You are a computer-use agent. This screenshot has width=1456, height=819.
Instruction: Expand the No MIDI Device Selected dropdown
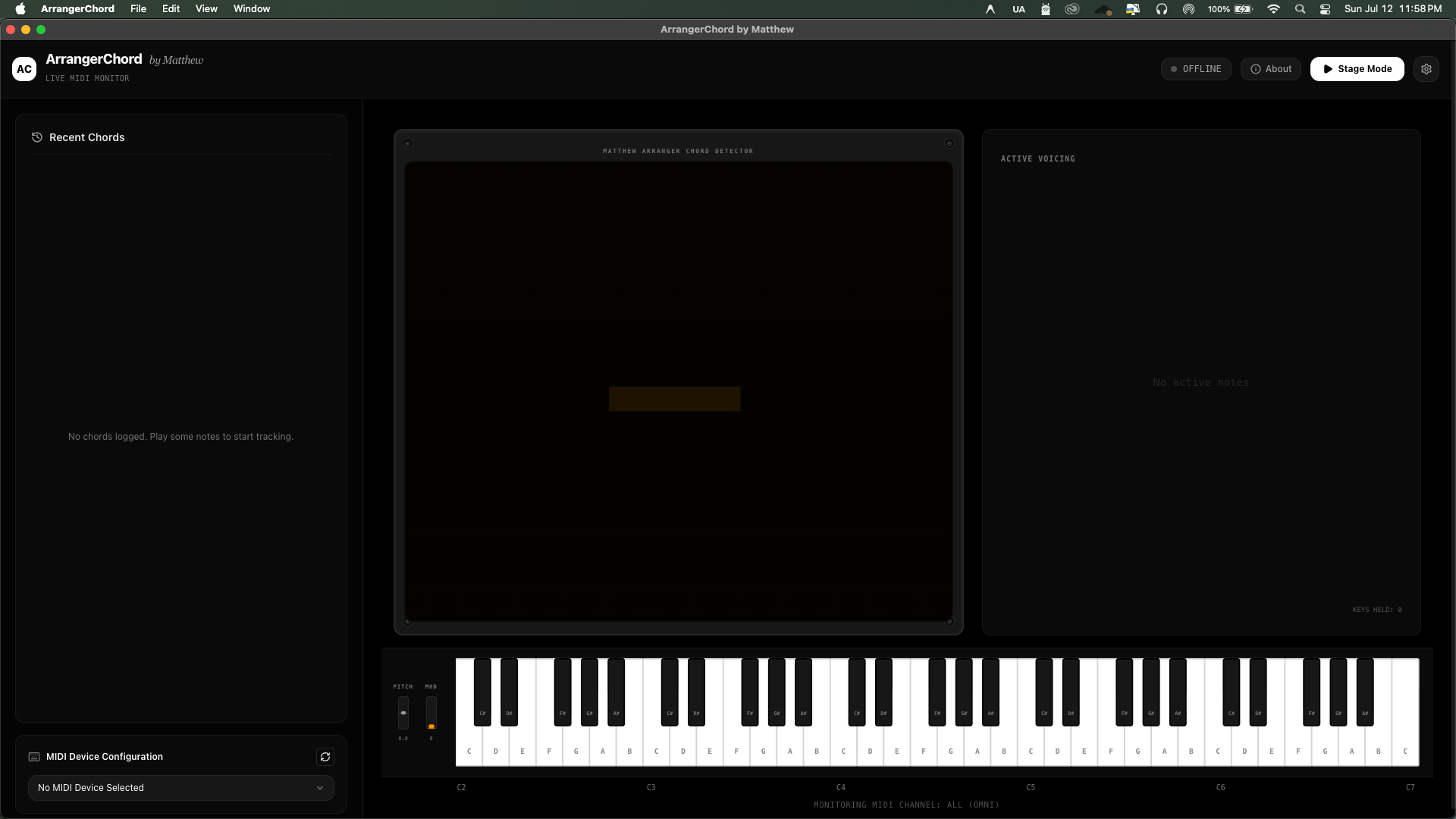181,788
